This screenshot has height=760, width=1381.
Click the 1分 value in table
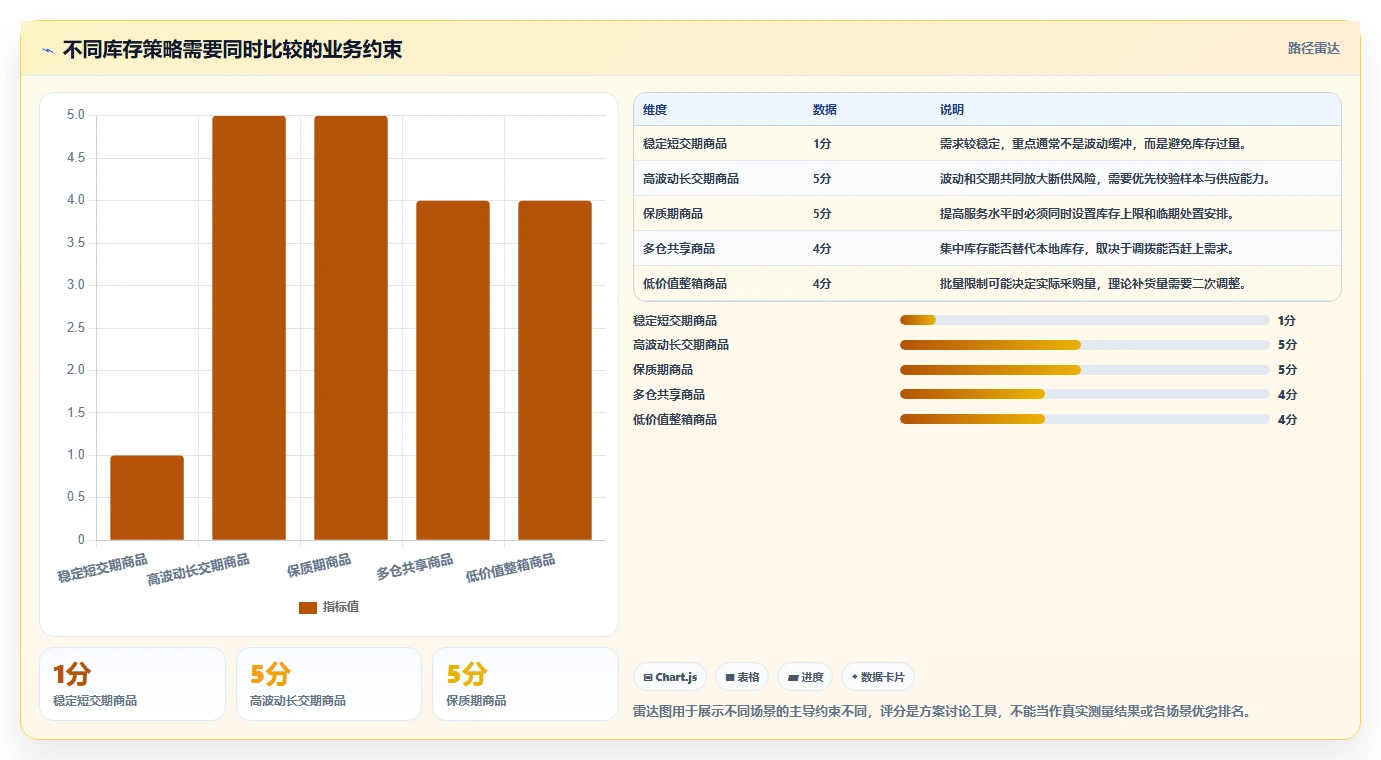tap(822, 143)
